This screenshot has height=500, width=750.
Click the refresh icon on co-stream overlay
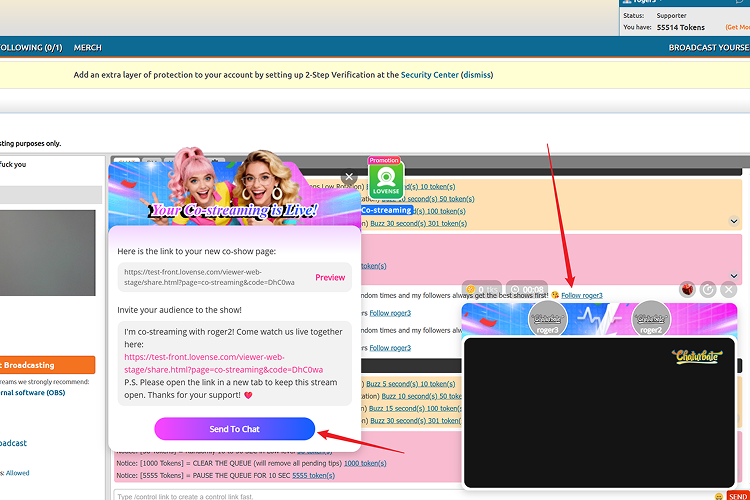click(x=708, y=289)
